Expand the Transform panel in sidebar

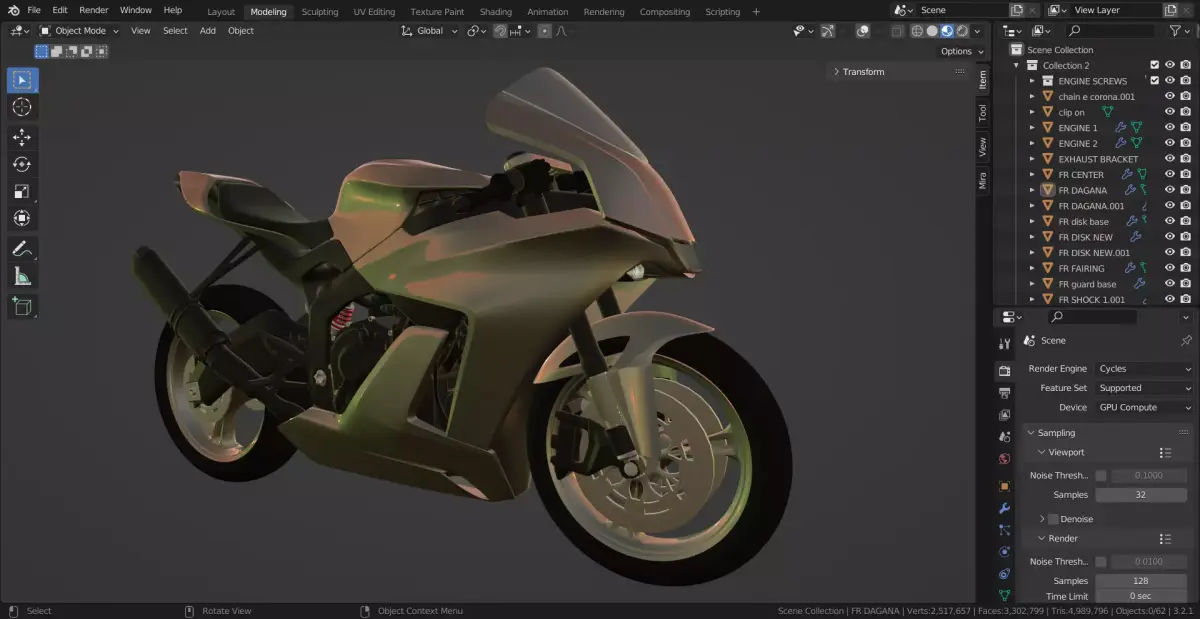tap(836, 72)
